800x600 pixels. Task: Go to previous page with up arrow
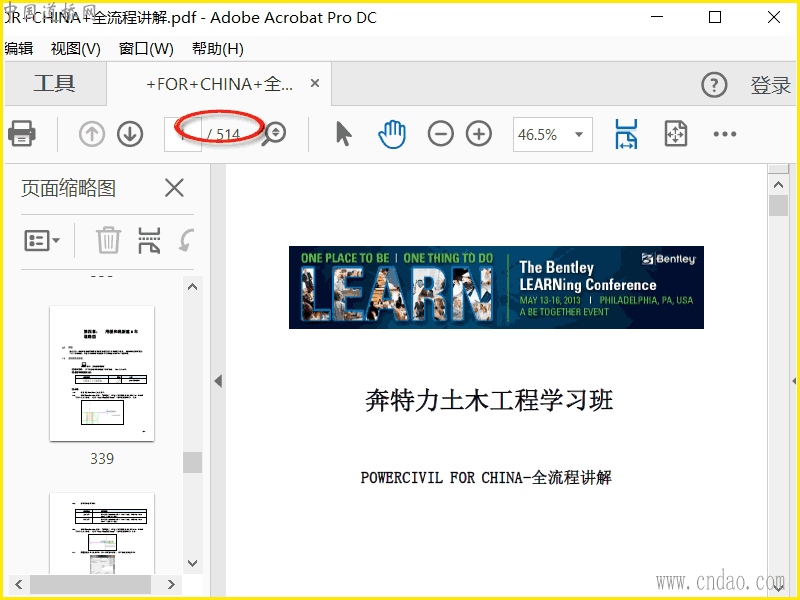(x=92, y=134)
